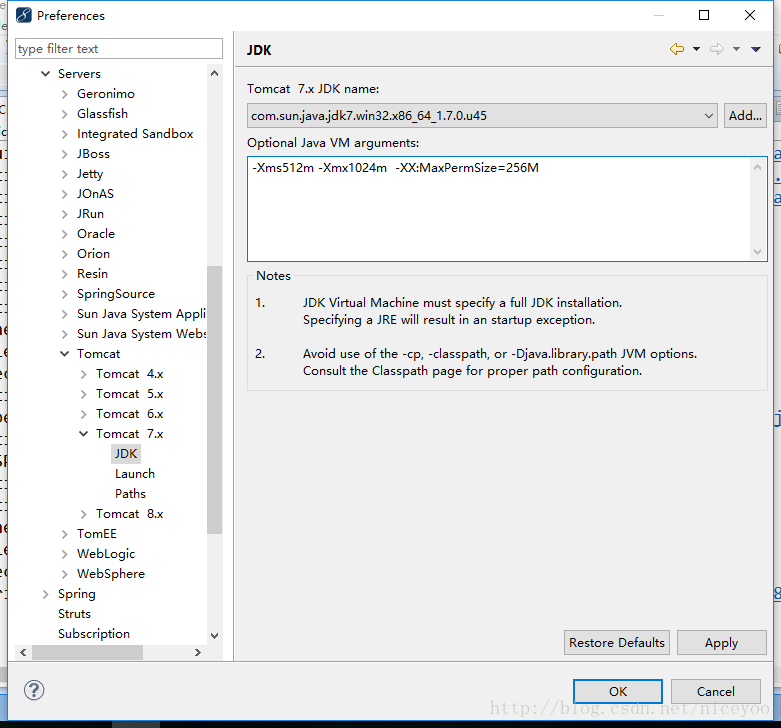Click Restore Defaults button
This screenshot has width=781, height=728.
tap(617, 643)
